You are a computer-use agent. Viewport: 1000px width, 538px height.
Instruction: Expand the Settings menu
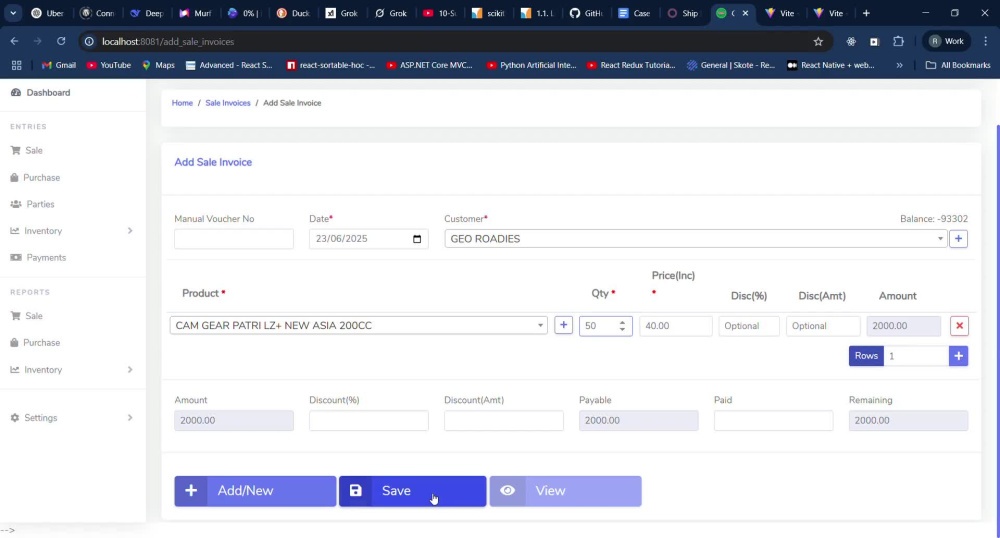(x=72, y=418)
